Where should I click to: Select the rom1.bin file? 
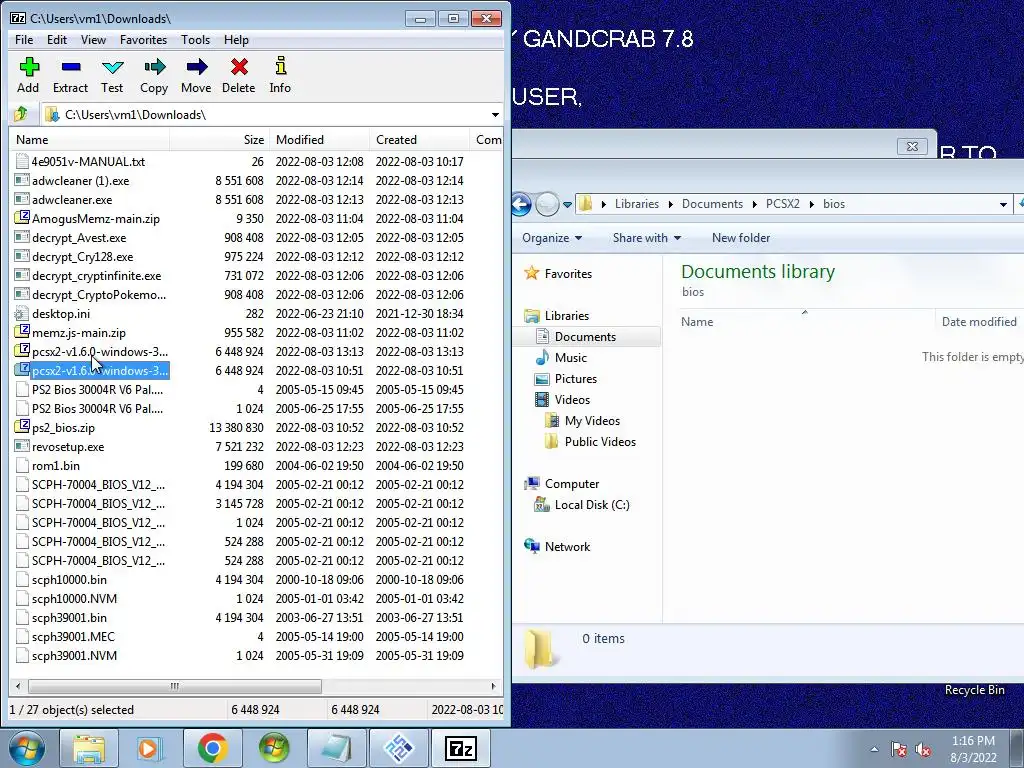56,466
